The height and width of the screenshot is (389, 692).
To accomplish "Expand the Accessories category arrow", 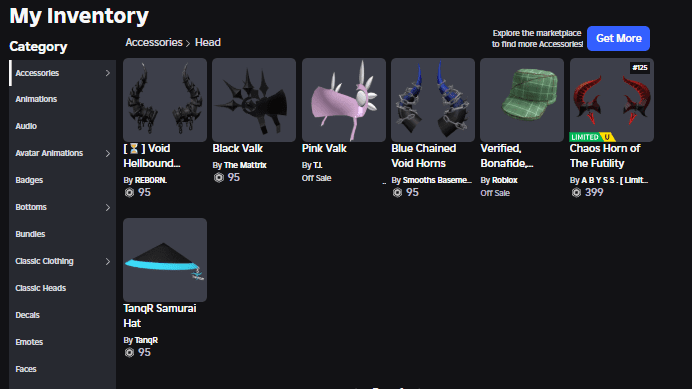I will [108, 73].
